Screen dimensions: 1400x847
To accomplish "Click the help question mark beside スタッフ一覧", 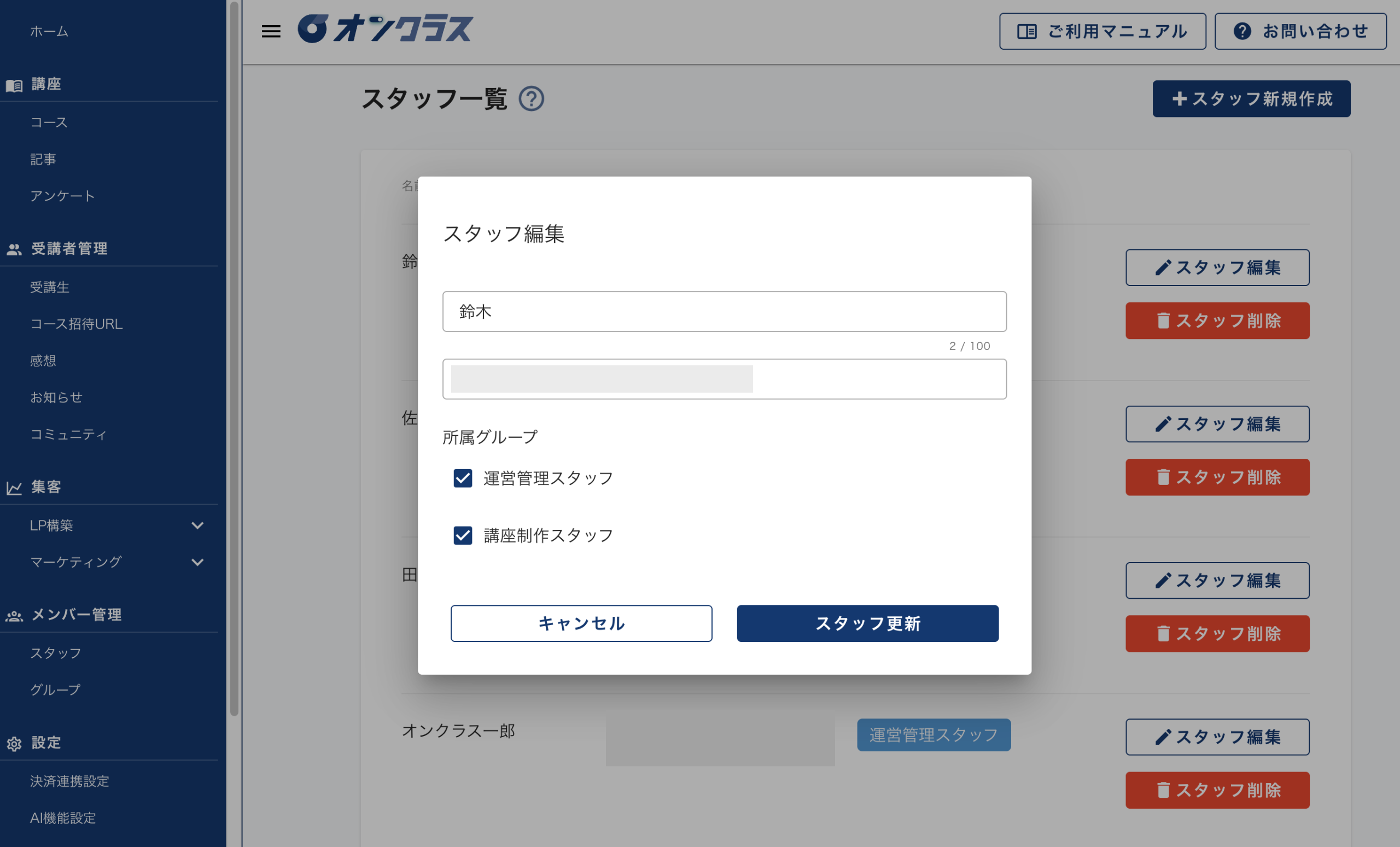I will click(531, 99).
